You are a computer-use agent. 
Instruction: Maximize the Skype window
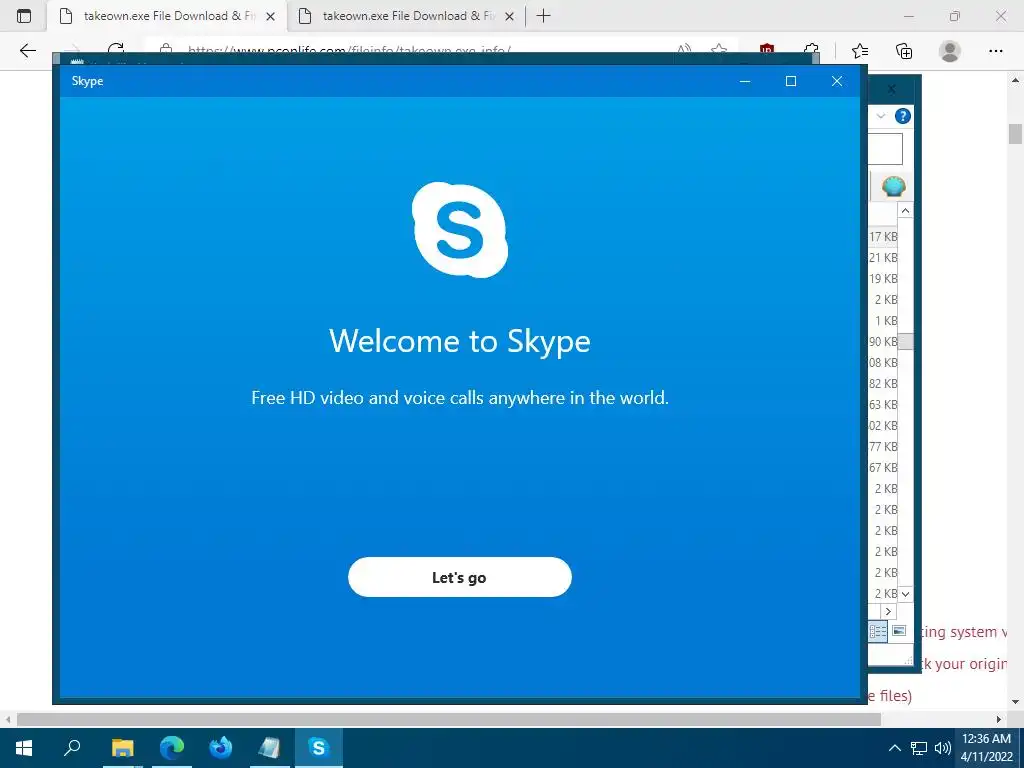coord(791,81)
